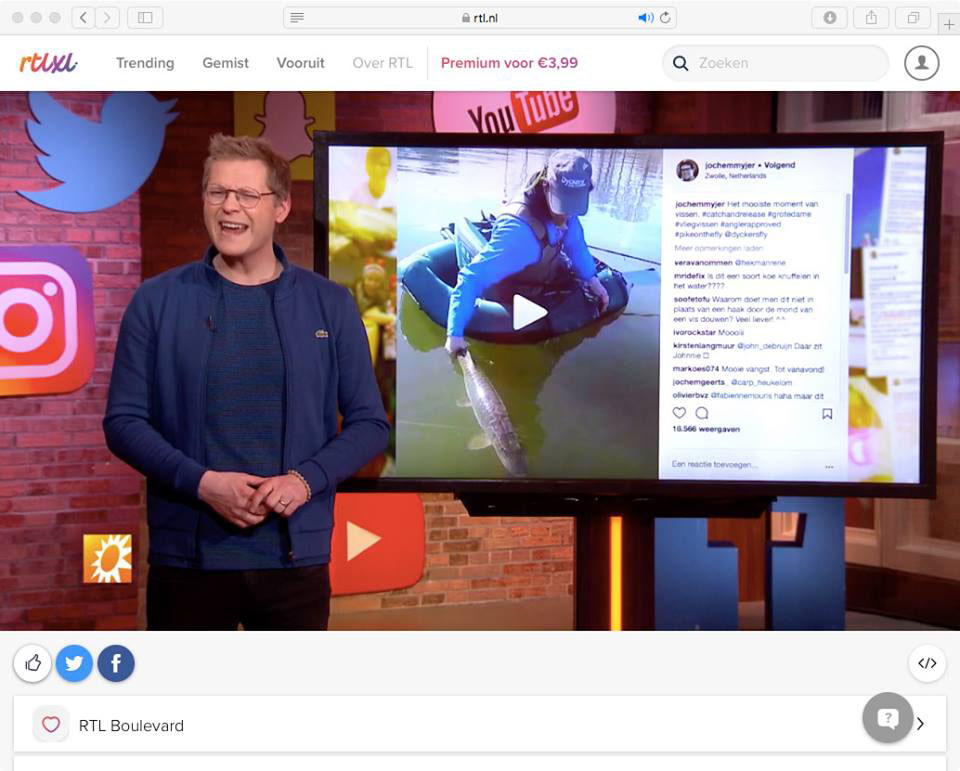Click the Premium voor €3,99 link
Screen dimensions: 960x771
tap(509, 63)
